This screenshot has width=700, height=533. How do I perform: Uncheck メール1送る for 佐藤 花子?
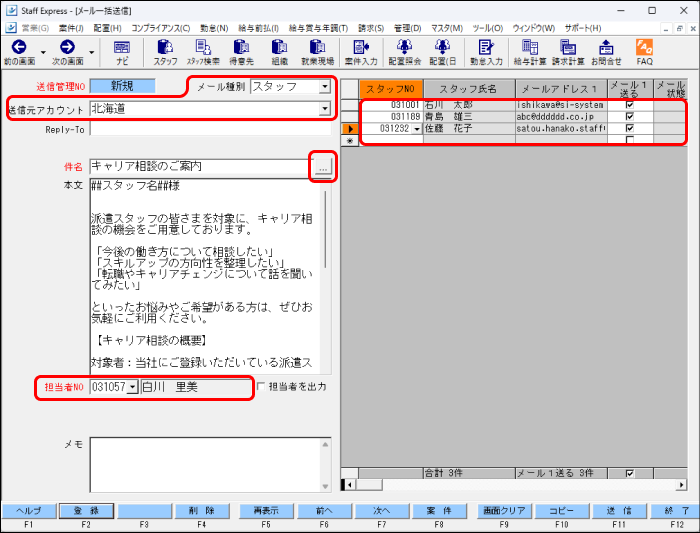pos(629,128)
